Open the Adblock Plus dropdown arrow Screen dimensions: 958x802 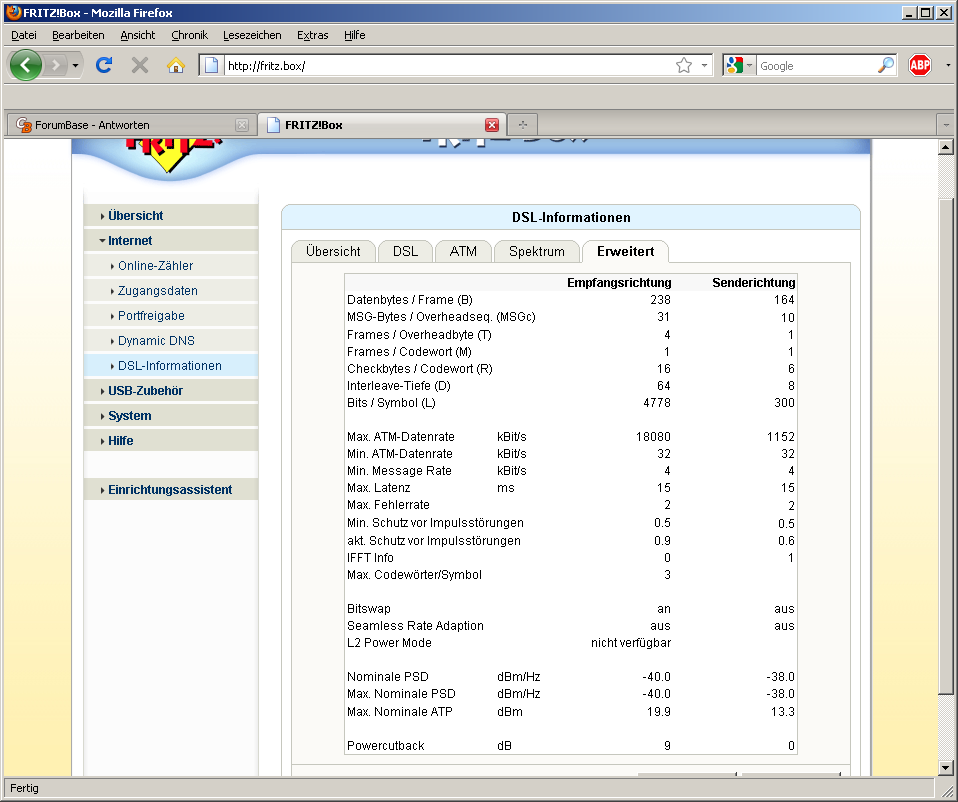tap(948, 65)
